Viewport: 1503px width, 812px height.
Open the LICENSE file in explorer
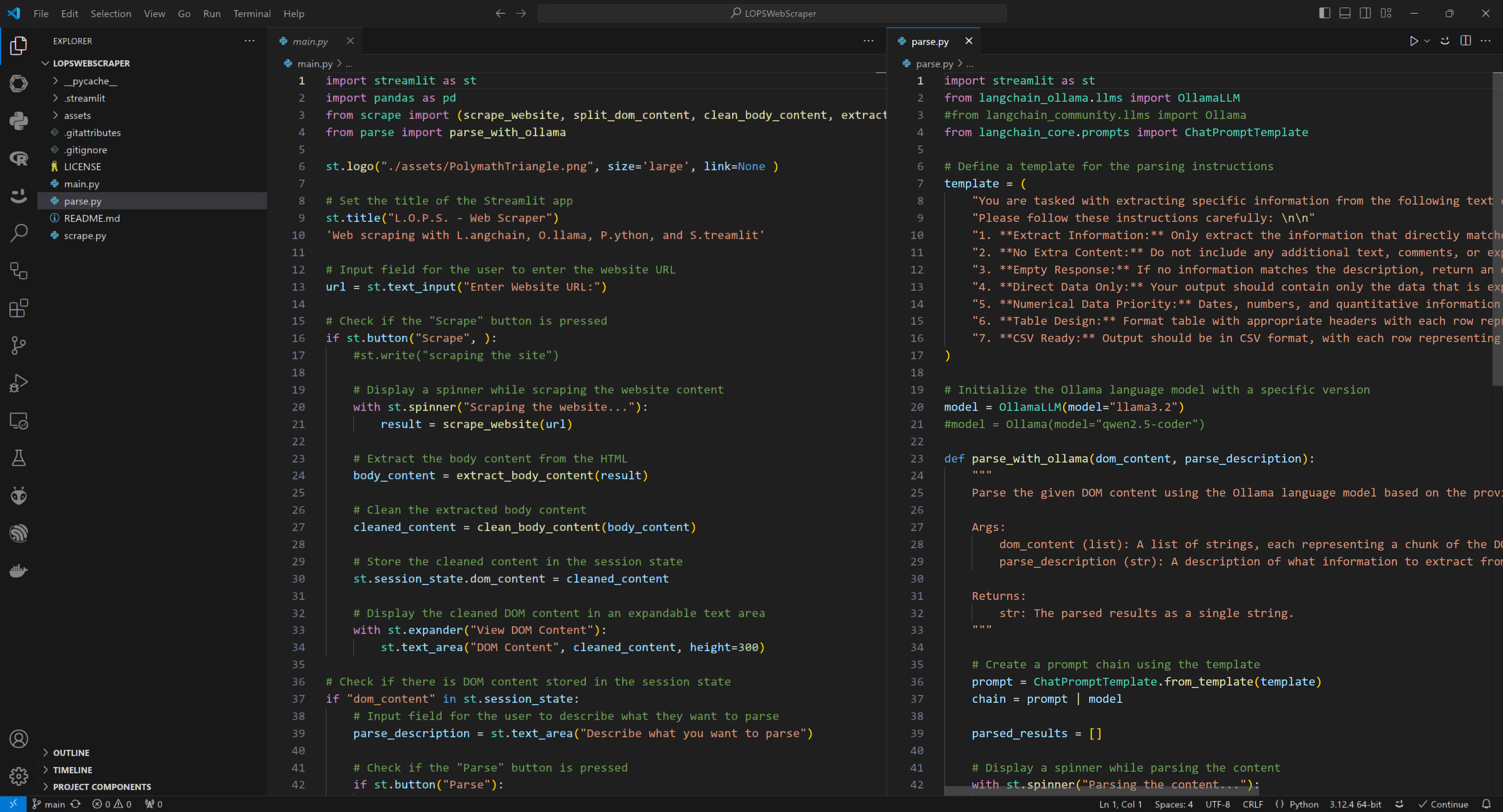coord(152,167)
